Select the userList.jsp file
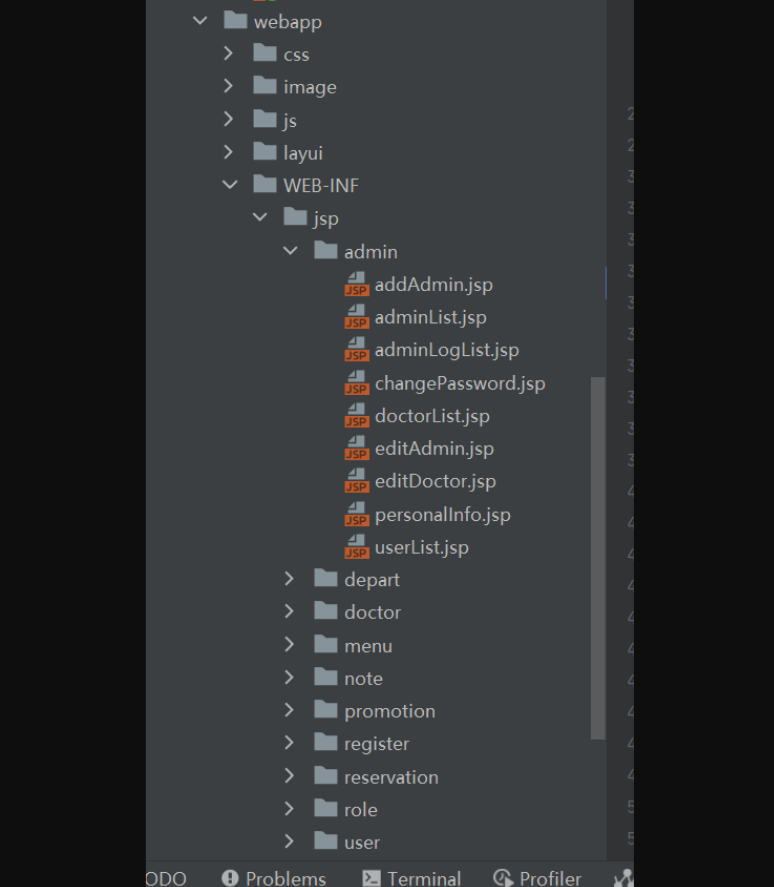774x887 pixels. pos(421,548)
